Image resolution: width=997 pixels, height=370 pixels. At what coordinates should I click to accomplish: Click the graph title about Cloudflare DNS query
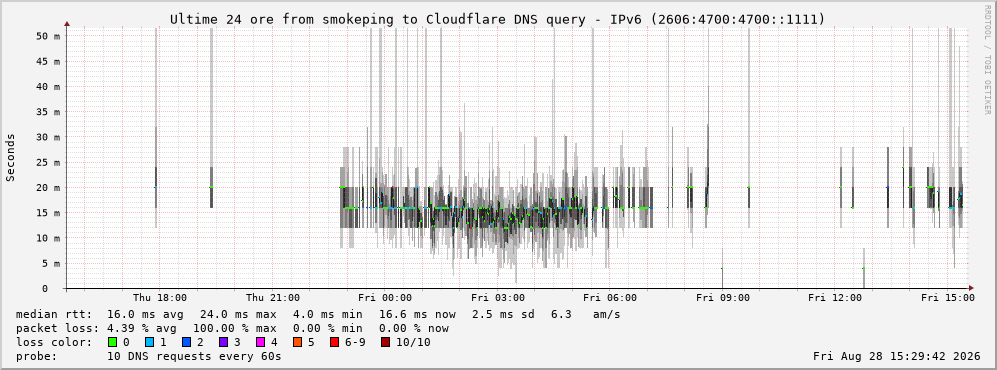click(497, 19)
